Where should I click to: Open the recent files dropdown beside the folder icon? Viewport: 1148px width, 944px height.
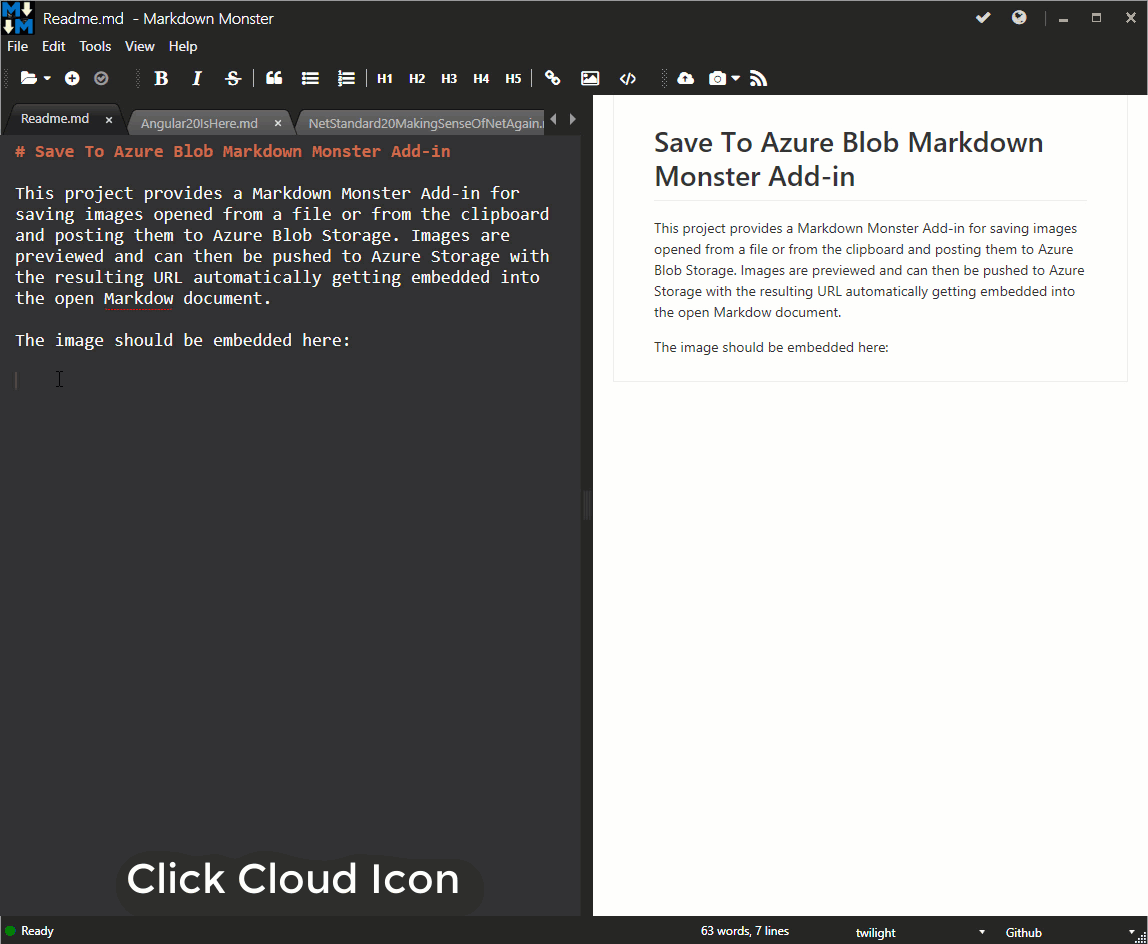tap(45, 78)
